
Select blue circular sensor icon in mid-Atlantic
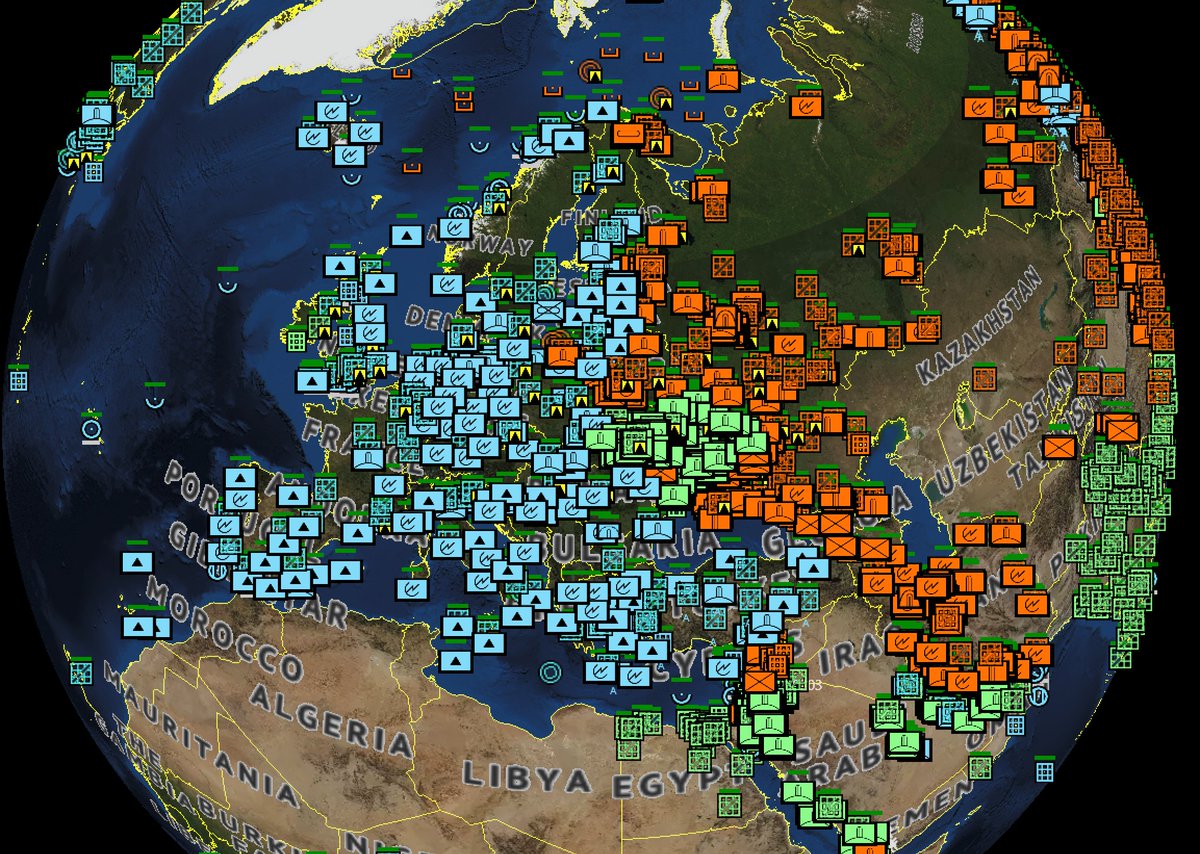(92, 430)
